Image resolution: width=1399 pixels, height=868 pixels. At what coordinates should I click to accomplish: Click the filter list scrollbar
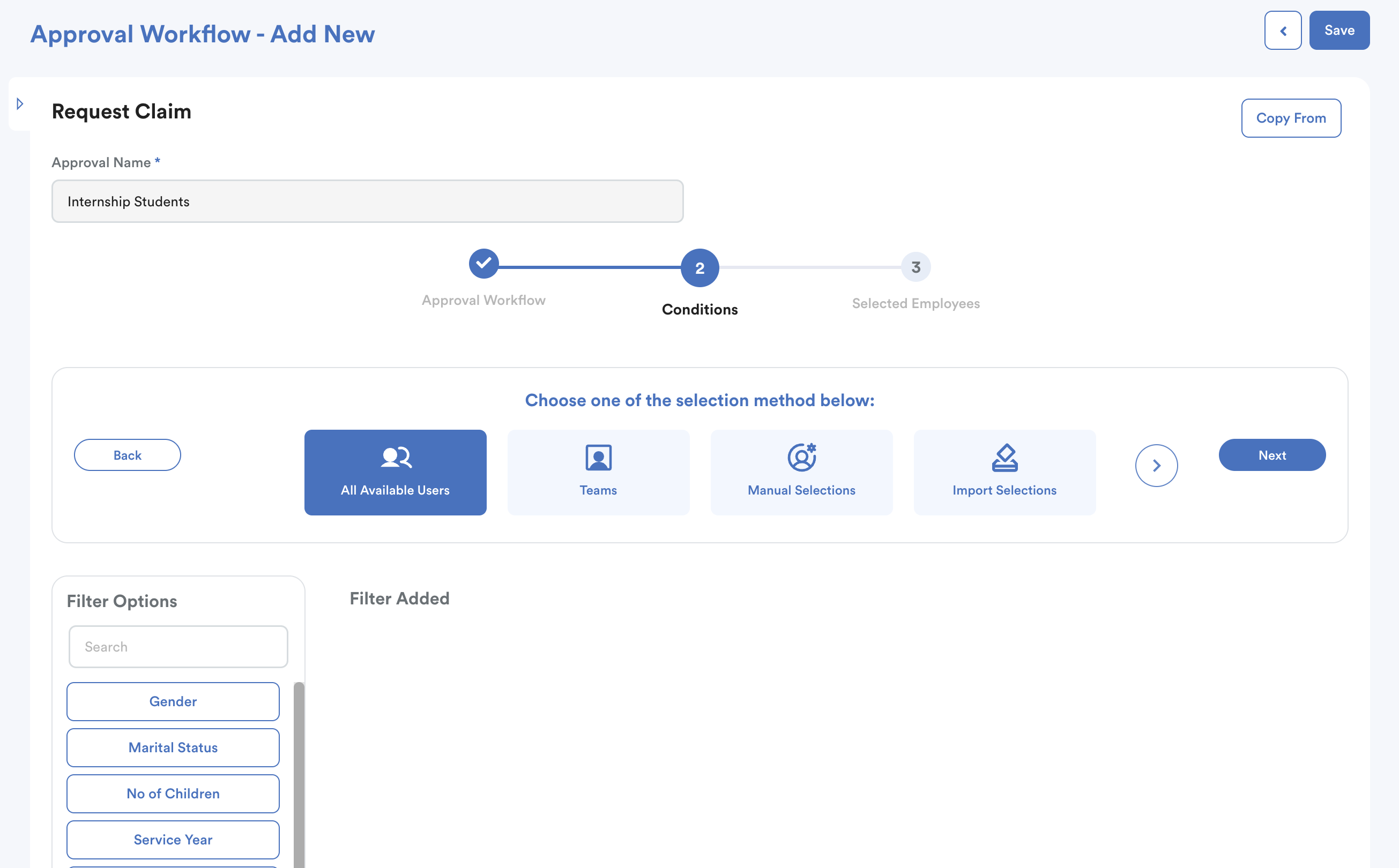299,774
